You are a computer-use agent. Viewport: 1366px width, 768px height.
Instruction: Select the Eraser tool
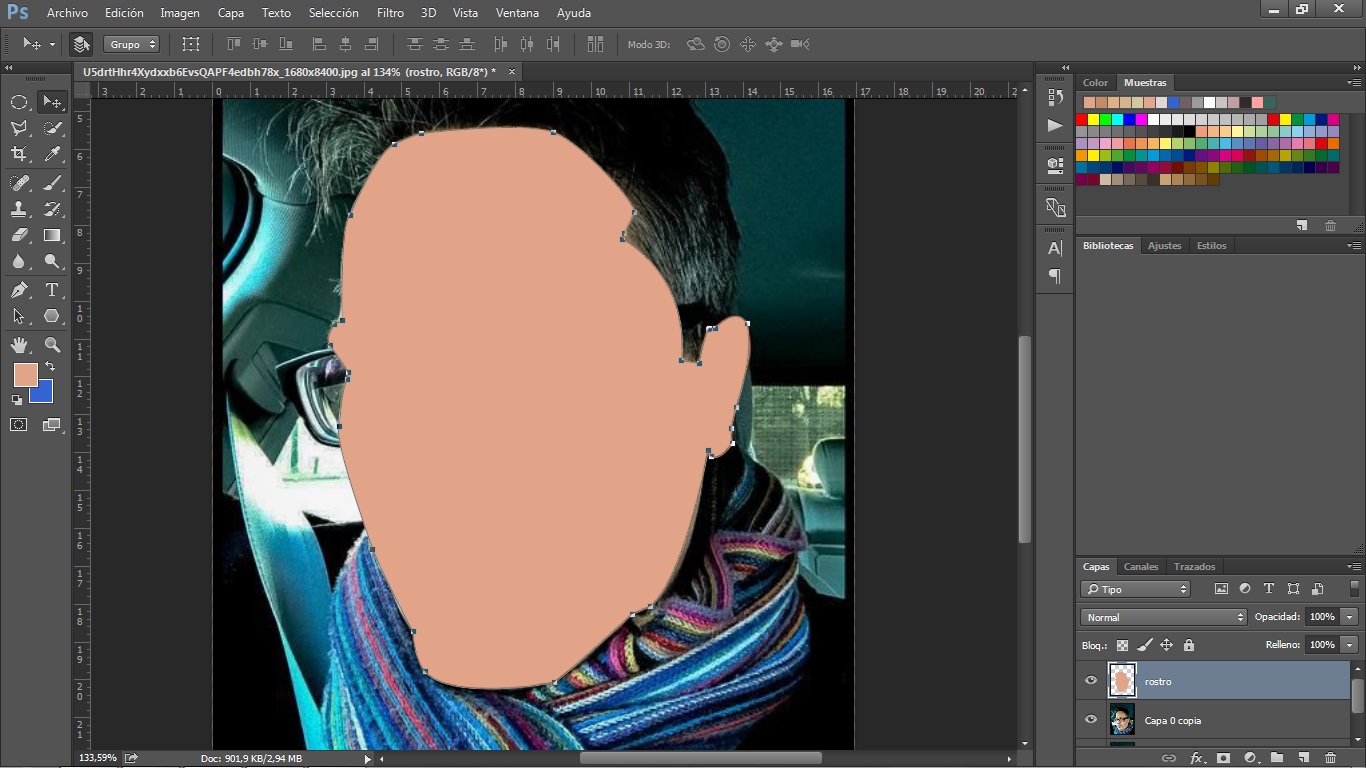tap(19, 235)
